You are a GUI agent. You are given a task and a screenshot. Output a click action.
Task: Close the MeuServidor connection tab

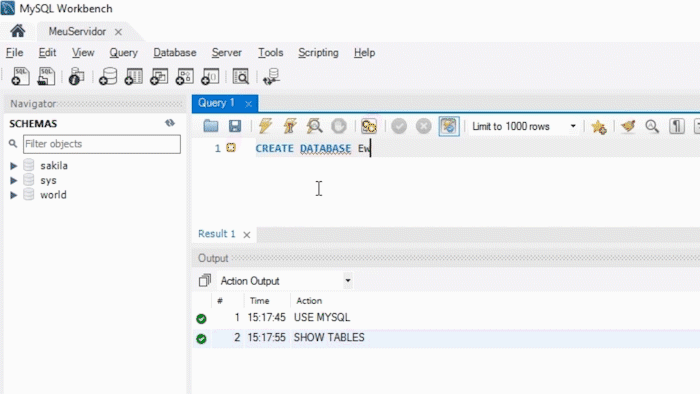click(118, 32)
